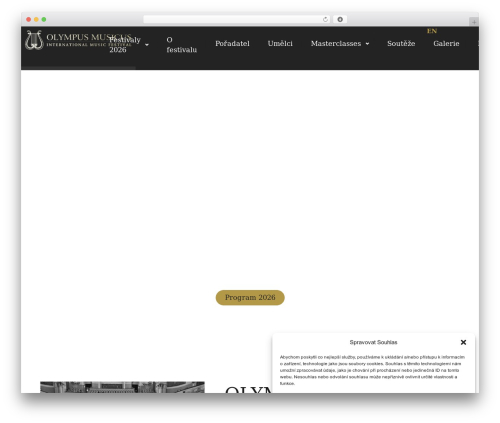The height and width of the screenshot is (423, 500).
Task: Open the Umělci menu item
Action: click(x=280, y=44)
